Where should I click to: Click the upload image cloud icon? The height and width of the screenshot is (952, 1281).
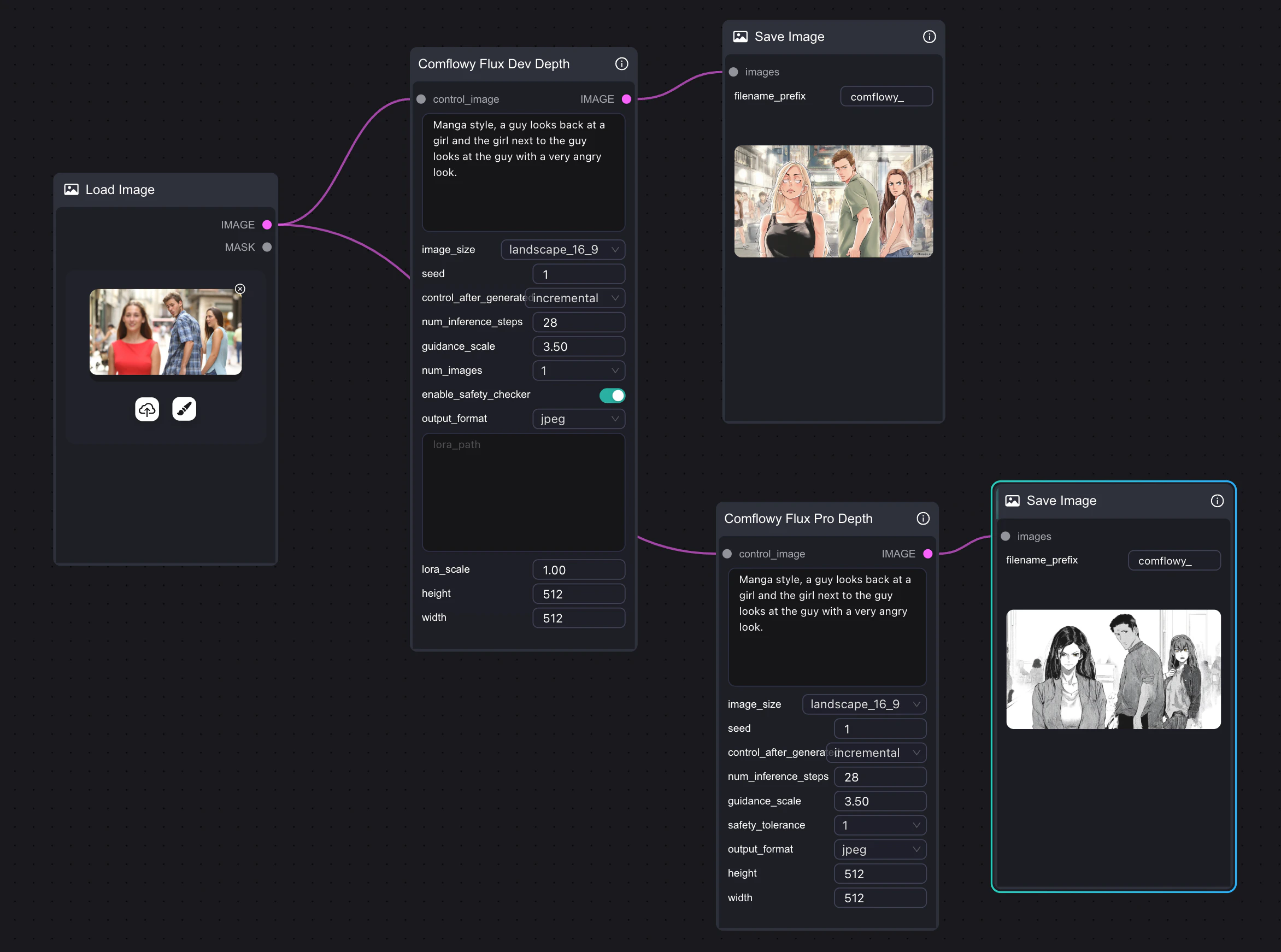click(147, 409)
